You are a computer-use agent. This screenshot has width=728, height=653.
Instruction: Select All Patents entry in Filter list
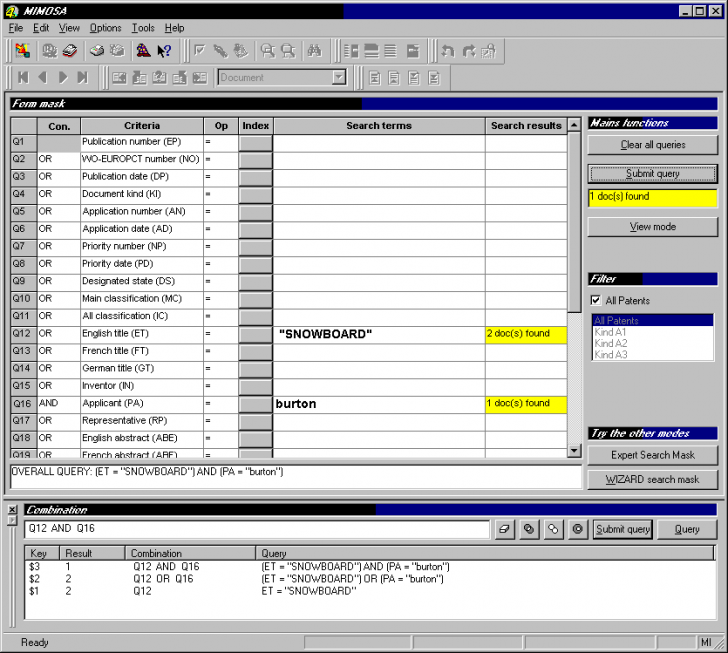click(x=653, y=320)
